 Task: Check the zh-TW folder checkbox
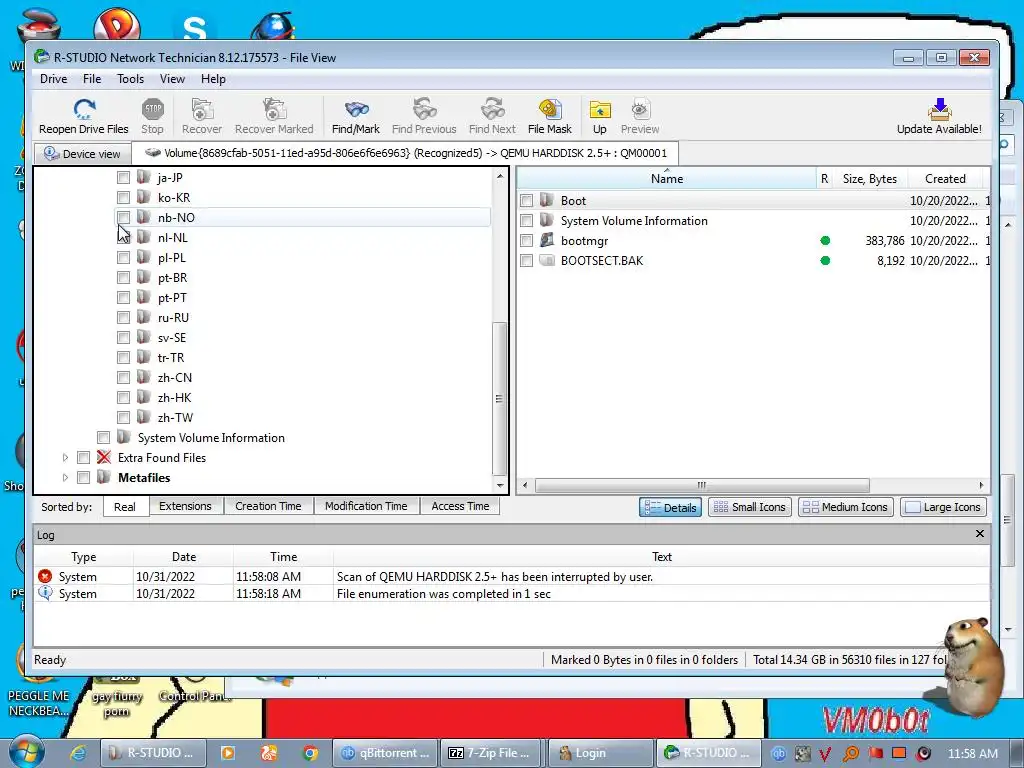[x=123, y=417]
